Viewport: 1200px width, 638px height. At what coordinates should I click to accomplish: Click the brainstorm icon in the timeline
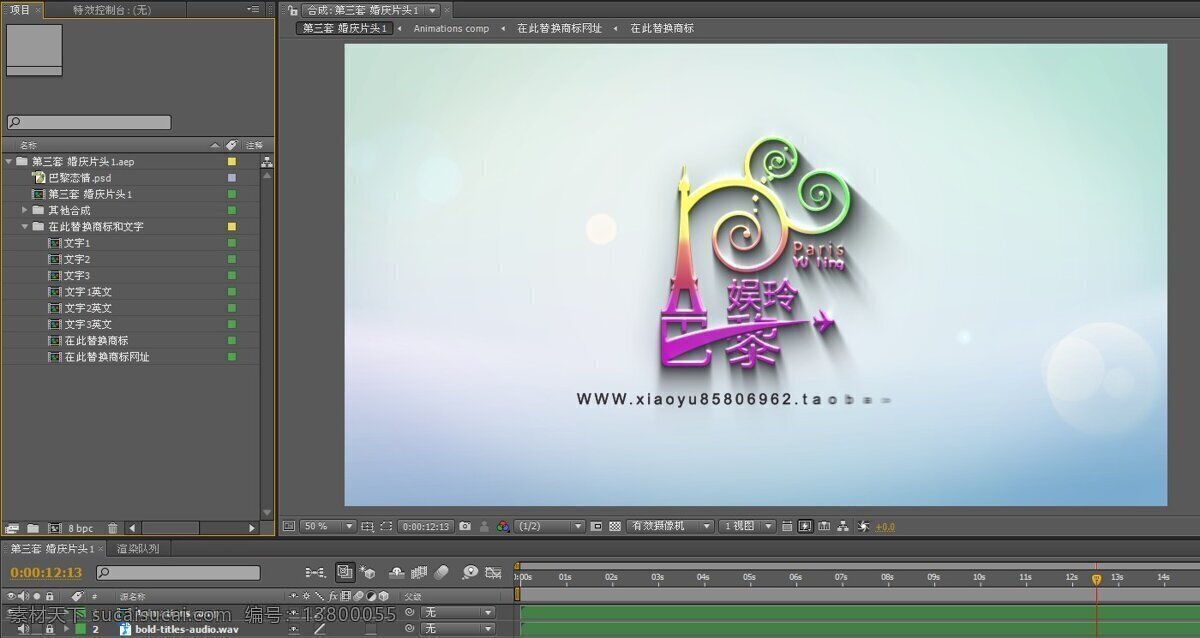[469, 573]
